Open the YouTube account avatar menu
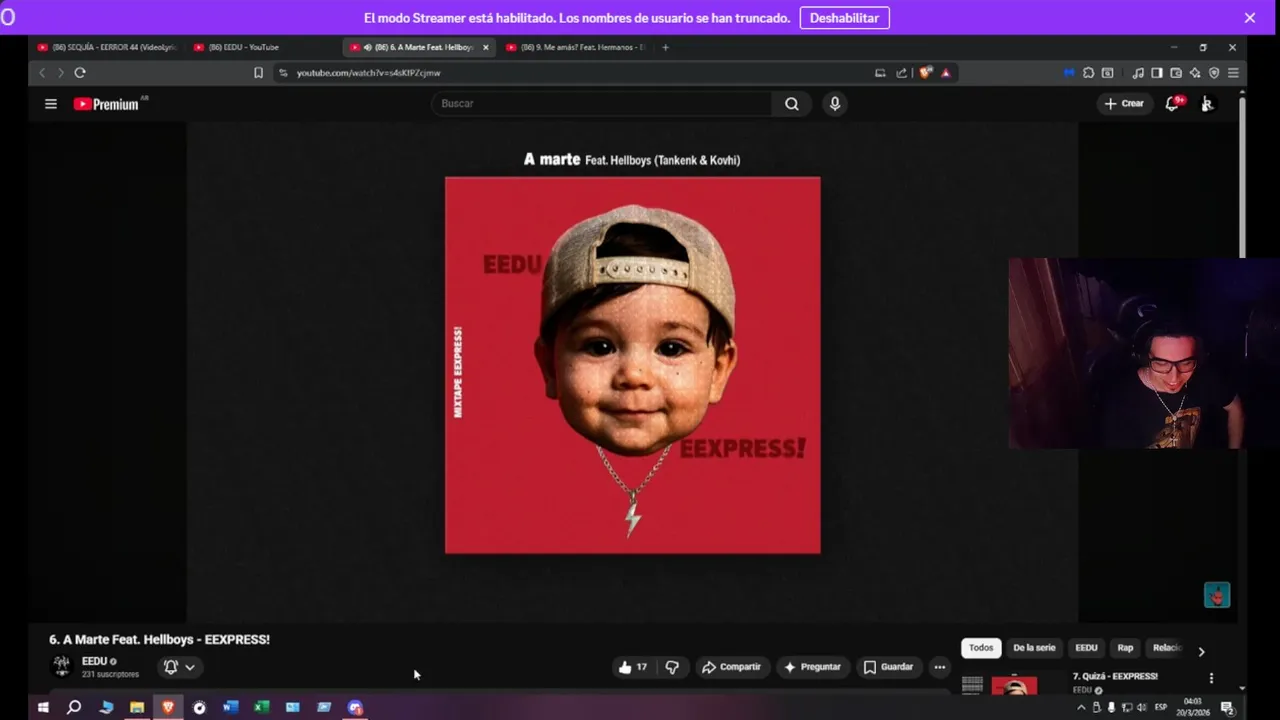Image resolution: width=1280 pixels, height=720 pixels. coord(1207,104)
